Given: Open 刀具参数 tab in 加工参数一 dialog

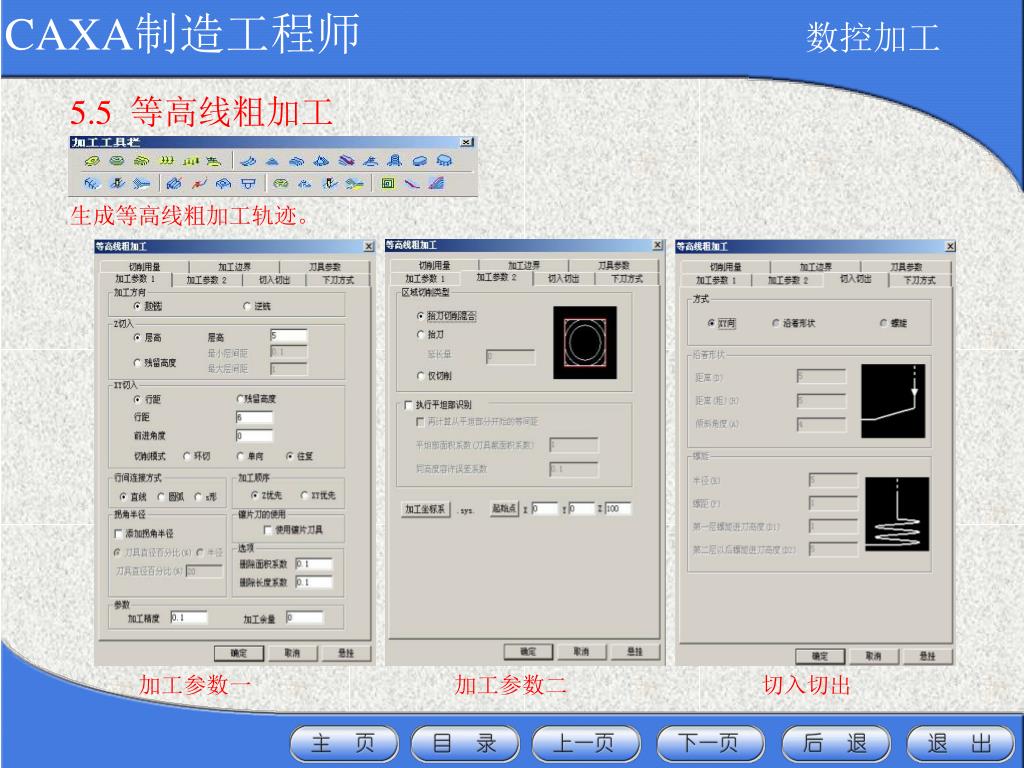Looking at the screenshot, I should click(x=325, y=266).
